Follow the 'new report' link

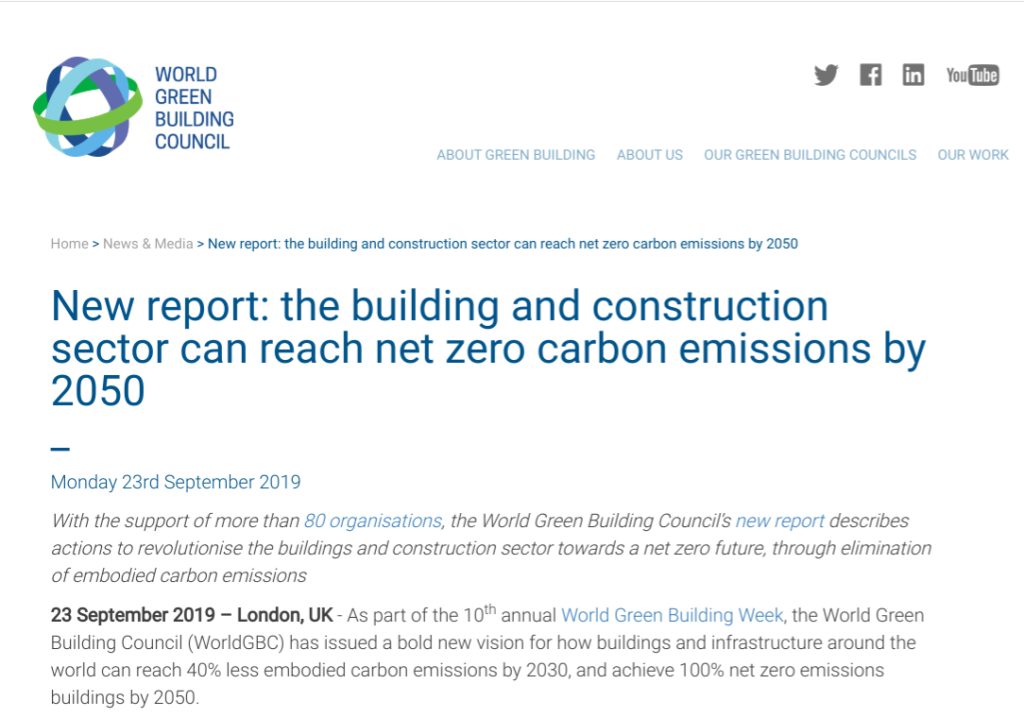pos(780,521)
